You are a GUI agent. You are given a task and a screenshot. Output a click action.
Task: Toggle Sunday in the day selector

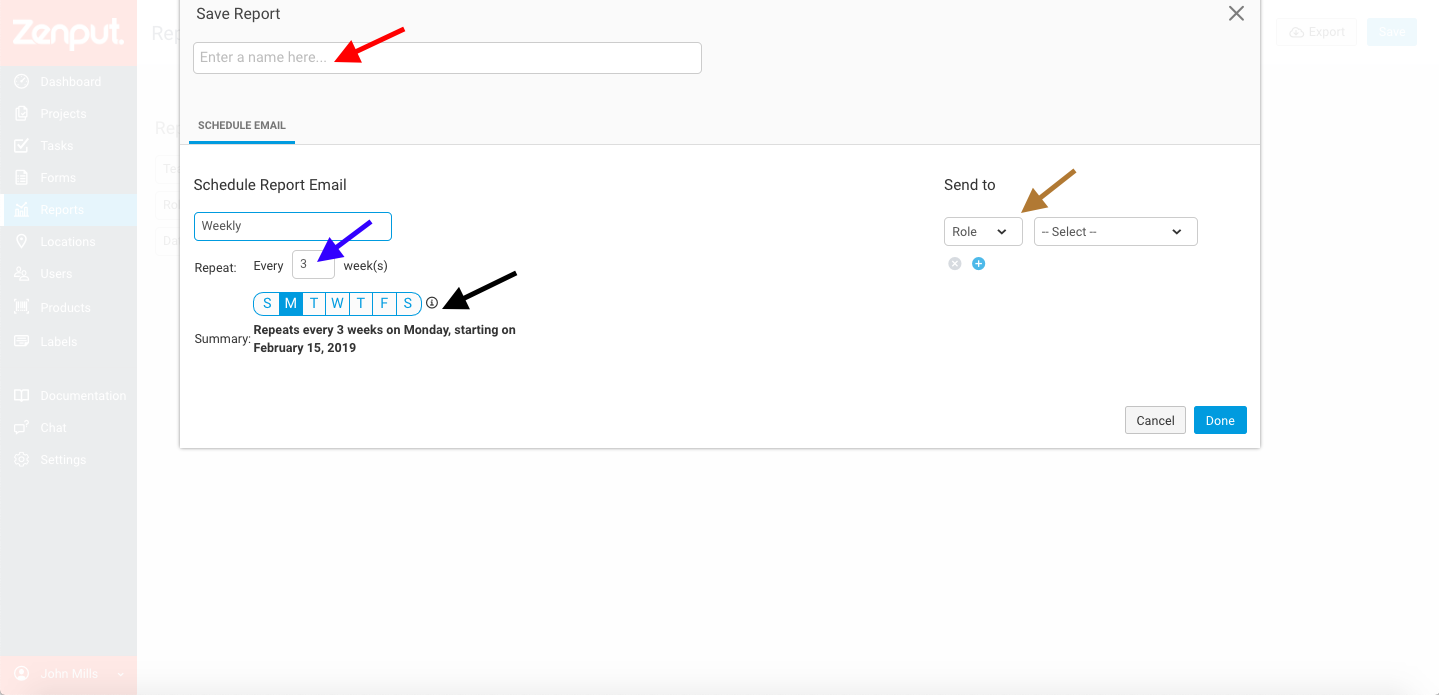[x=266, y=302]
